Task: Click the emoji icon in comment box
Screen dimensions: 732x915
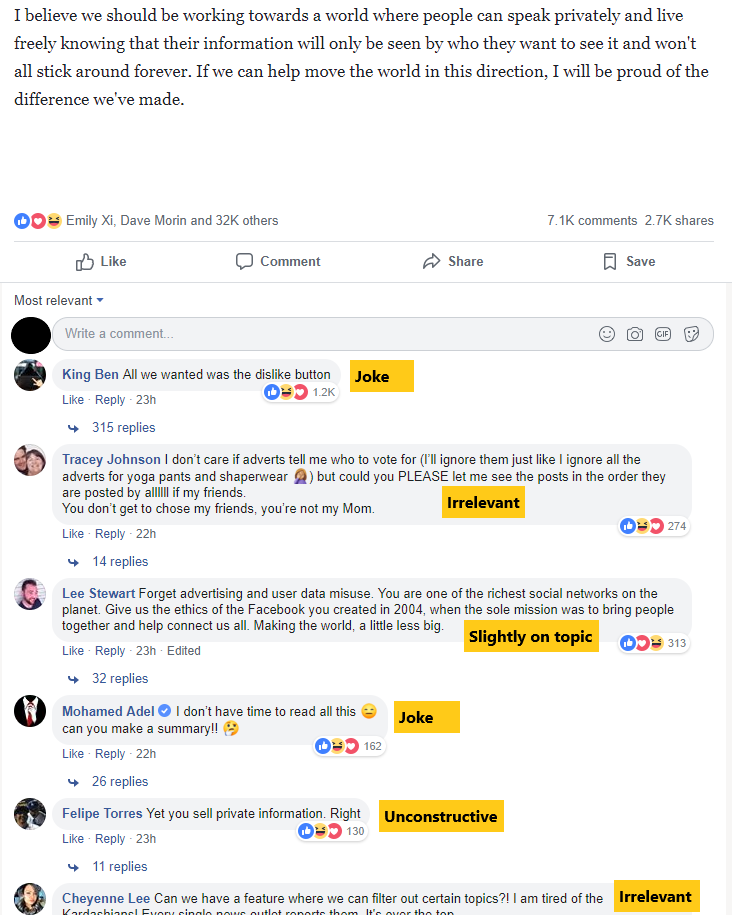Action: tap(606, 334)
